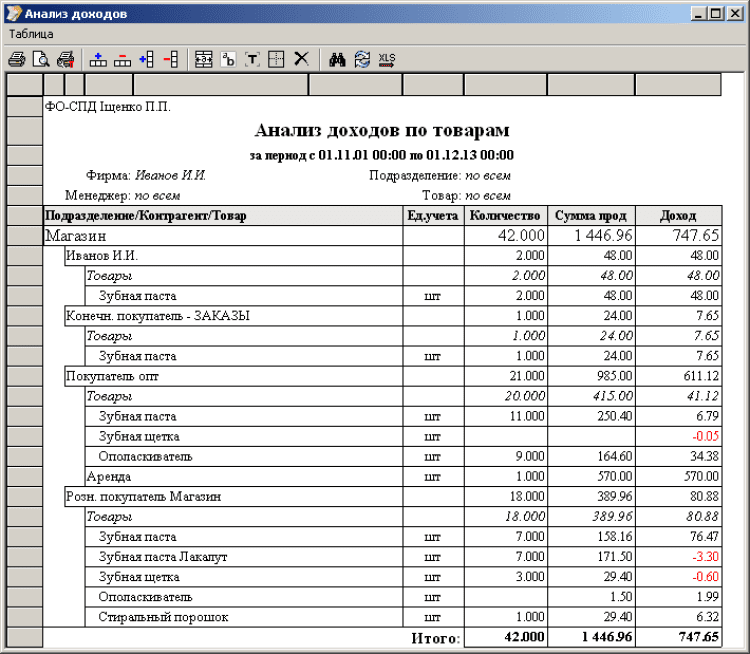Click the cell borders grid icon
Image resolution: width=750 pixels, height=654 pixels.
pos(276,60)
